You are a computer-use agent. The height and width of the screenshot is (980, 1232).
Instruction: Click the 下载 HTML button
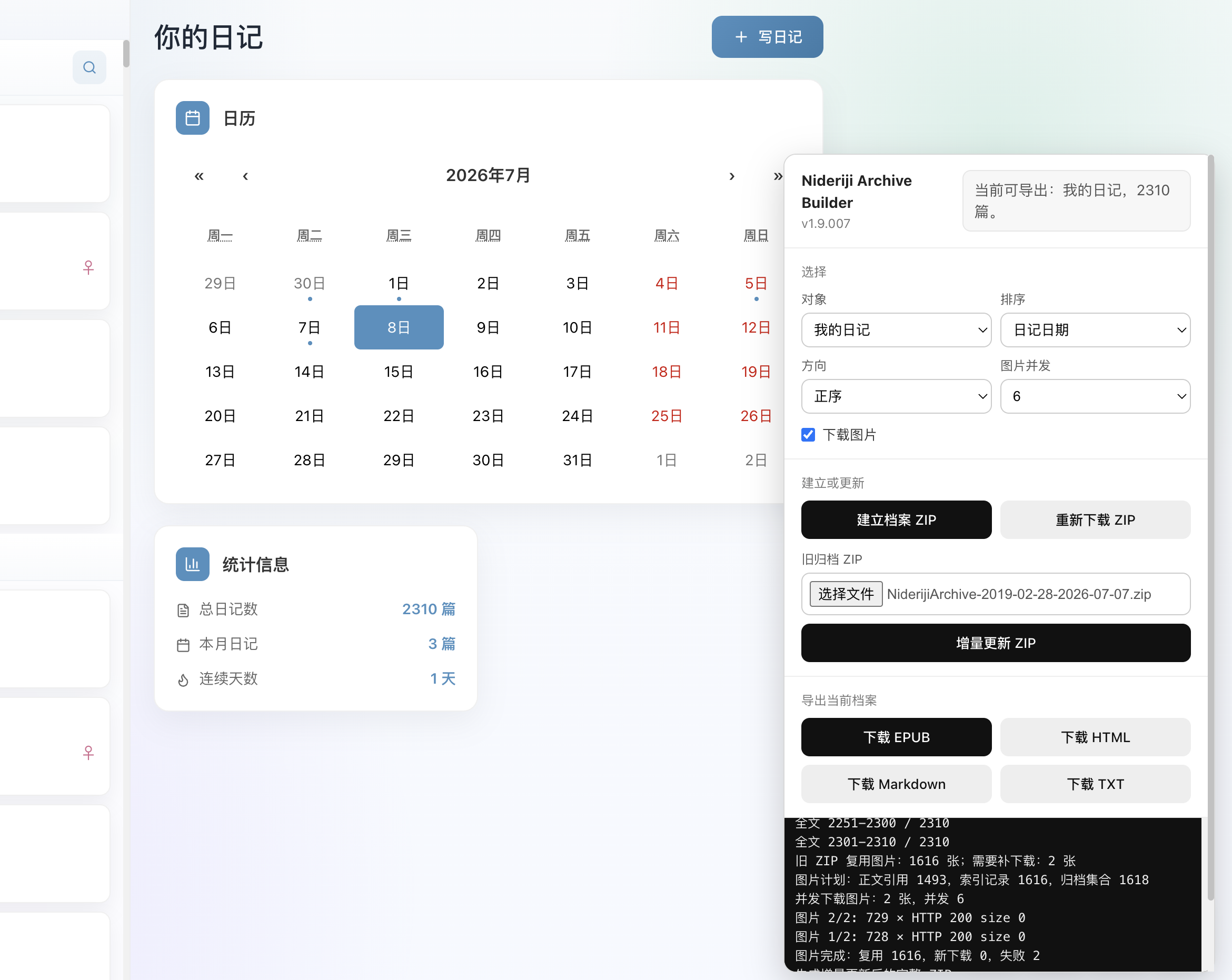[1095, 737]
